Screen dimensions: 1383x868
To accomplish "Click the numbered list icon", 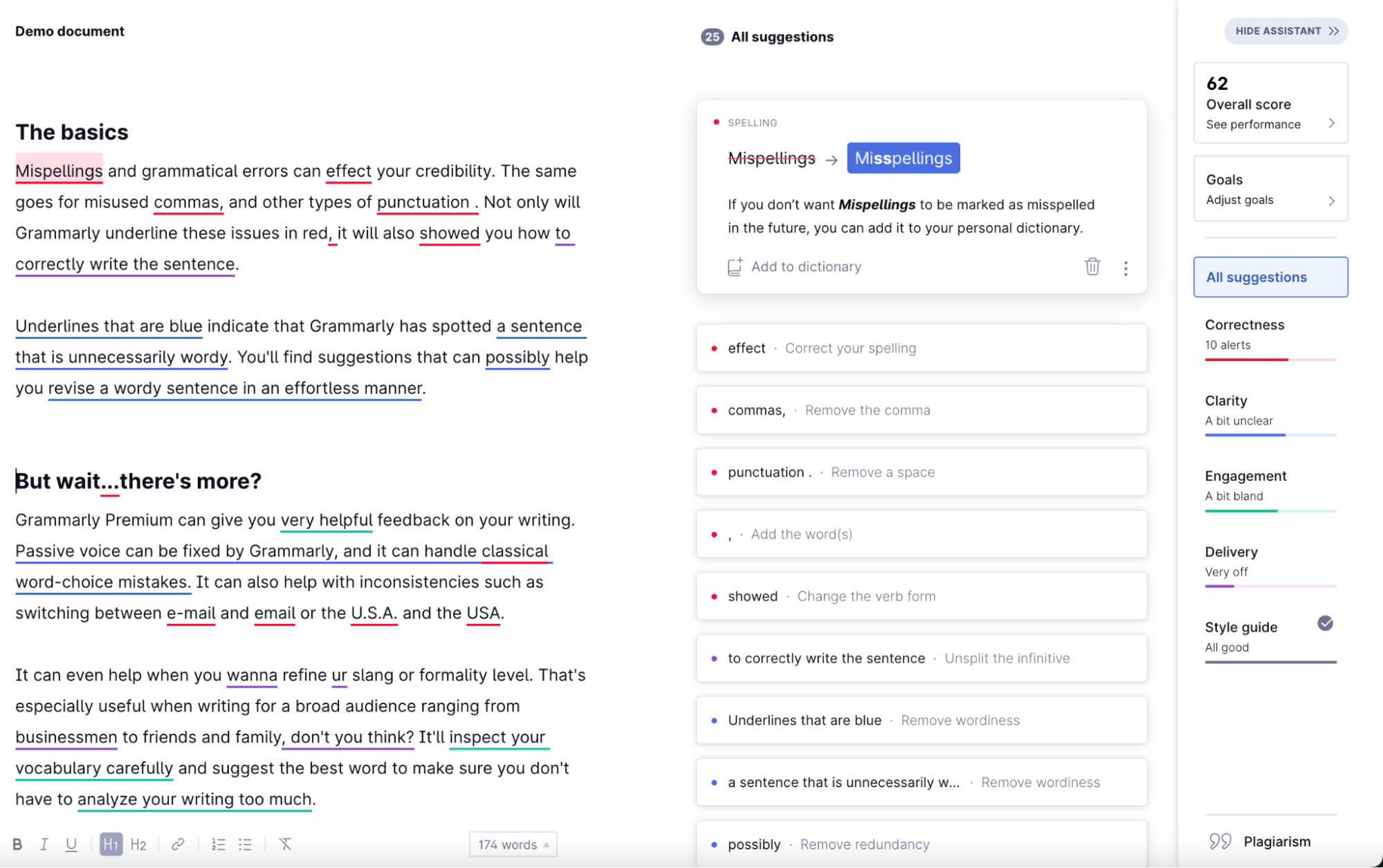I will pyautogui.click(x=218, y=844).
